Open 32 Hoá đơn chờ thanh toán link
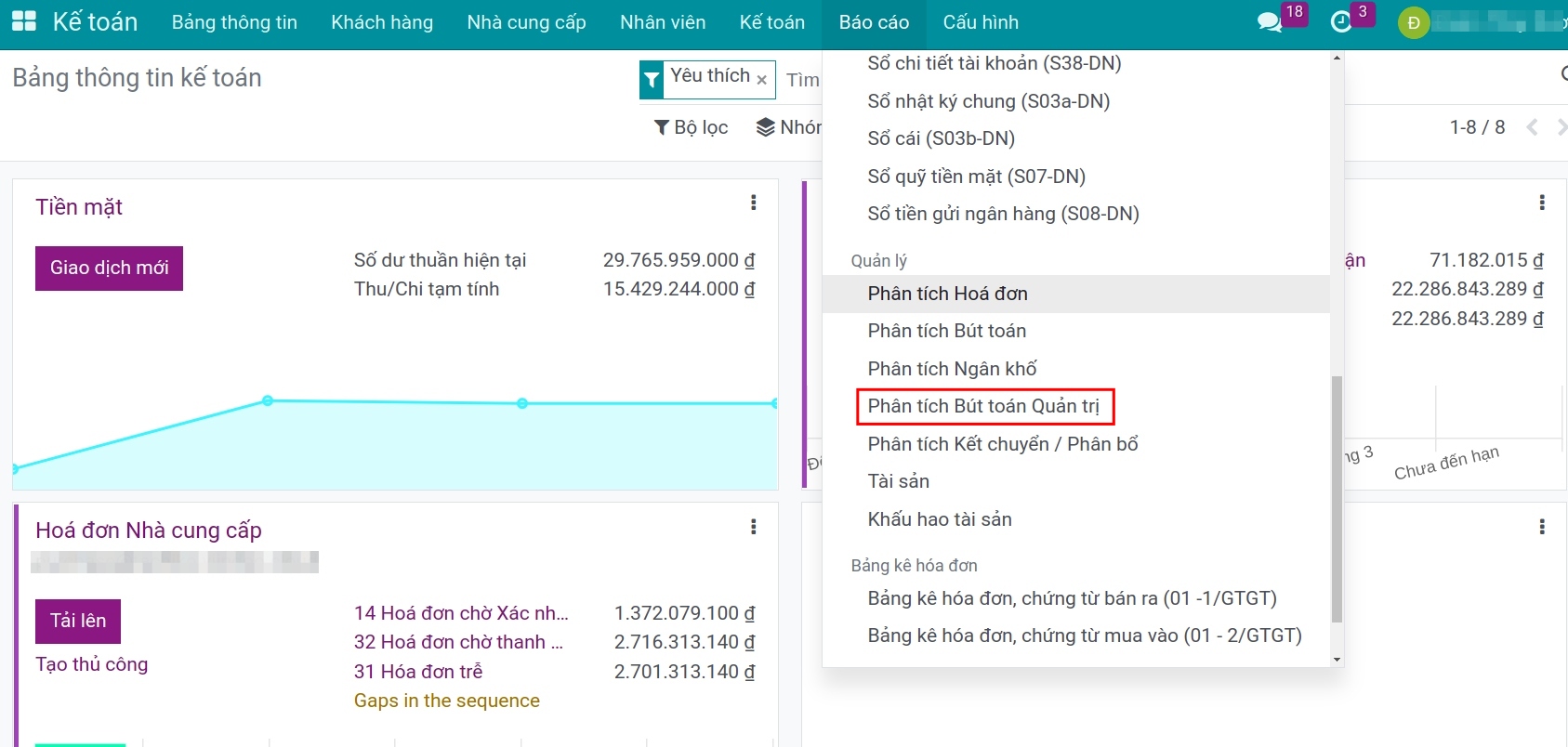 click(x=458, y=642)
